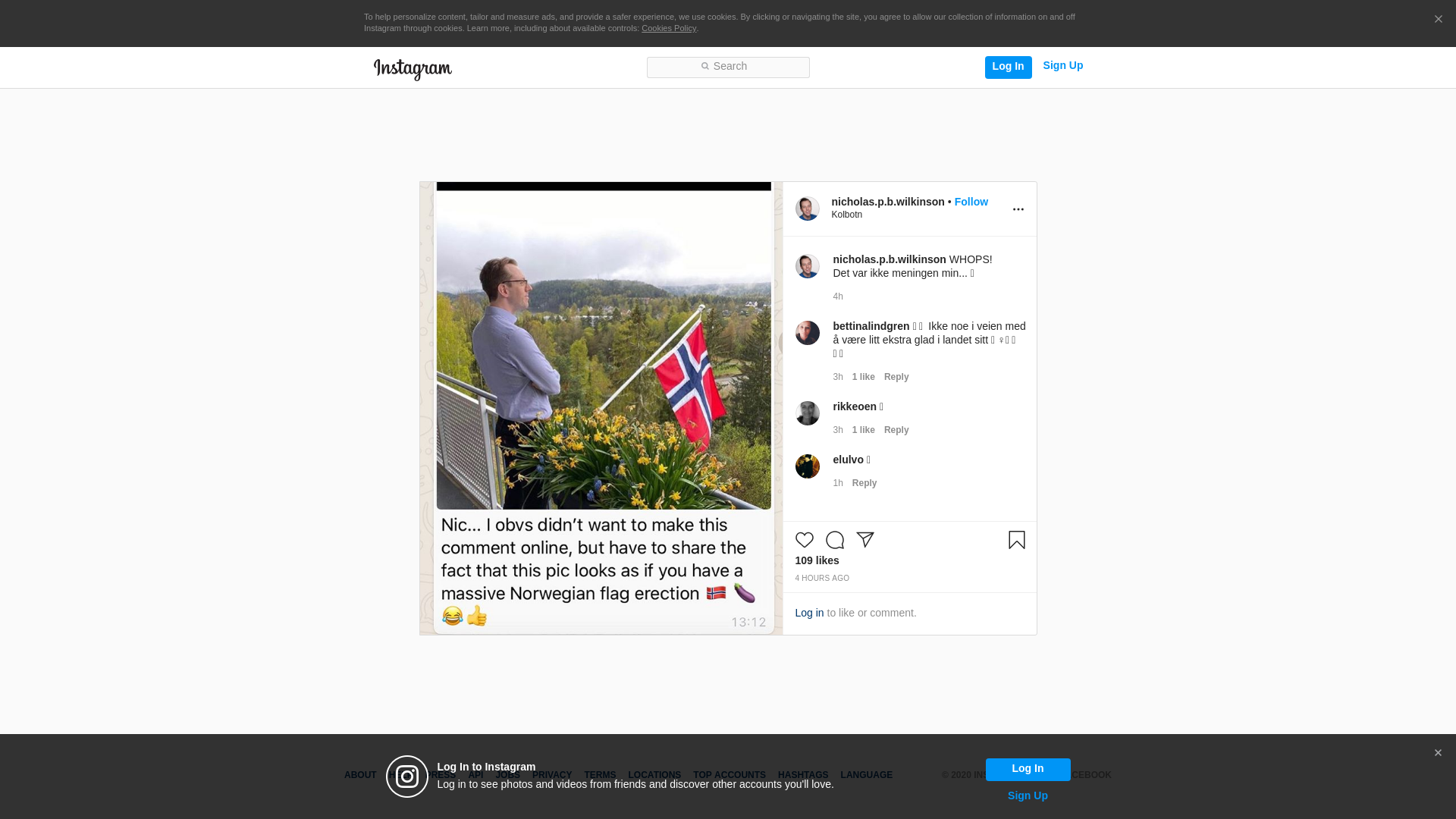The height and width of the screenshot is (819, 1456).
Task: Like the post with the heart icon
Action: pos(804,540)
